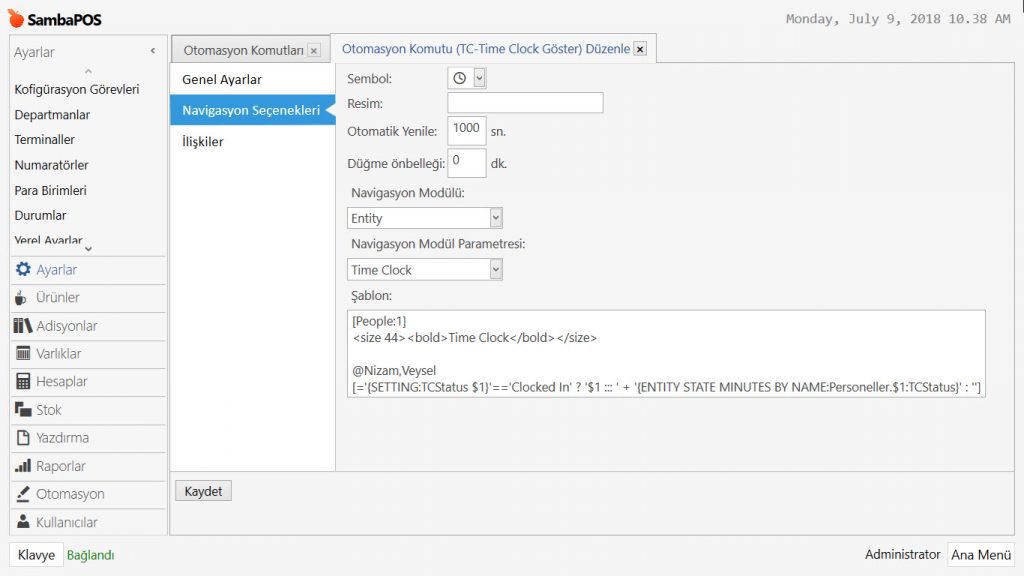Open Hesaplar using the calculator icon
This screenshot has height=576, width=1024.
[x=24, y=382]
